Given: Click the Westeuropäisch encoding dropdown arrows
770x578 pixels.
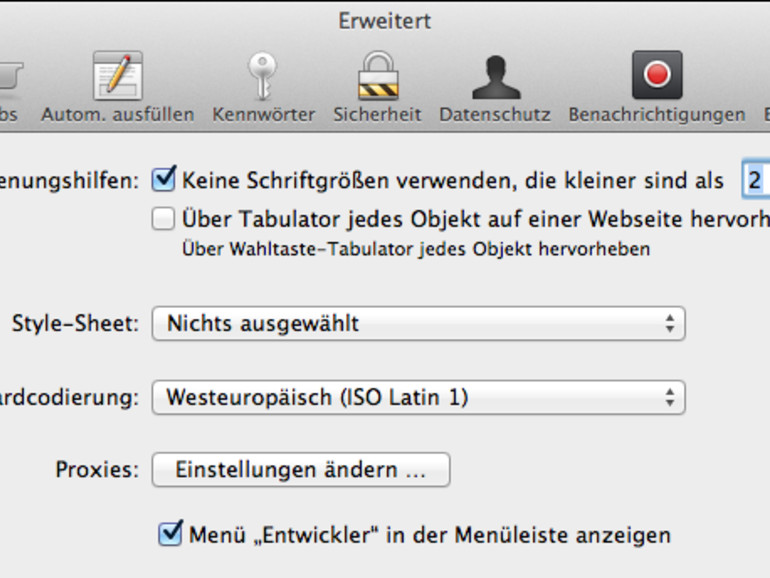Looking at the screenshot, I should pyautogui.click(x=670, y=397).
